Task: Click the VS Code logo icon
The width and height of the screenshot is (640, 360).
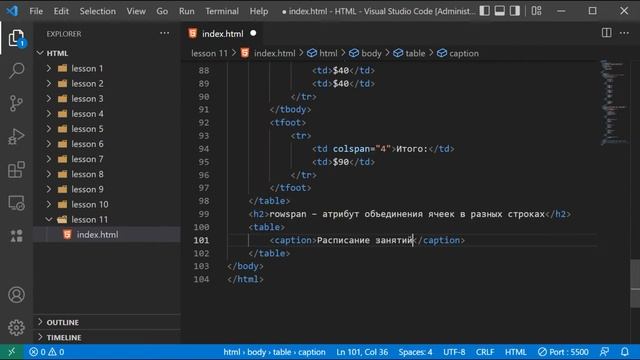Action: click(12, 11)
